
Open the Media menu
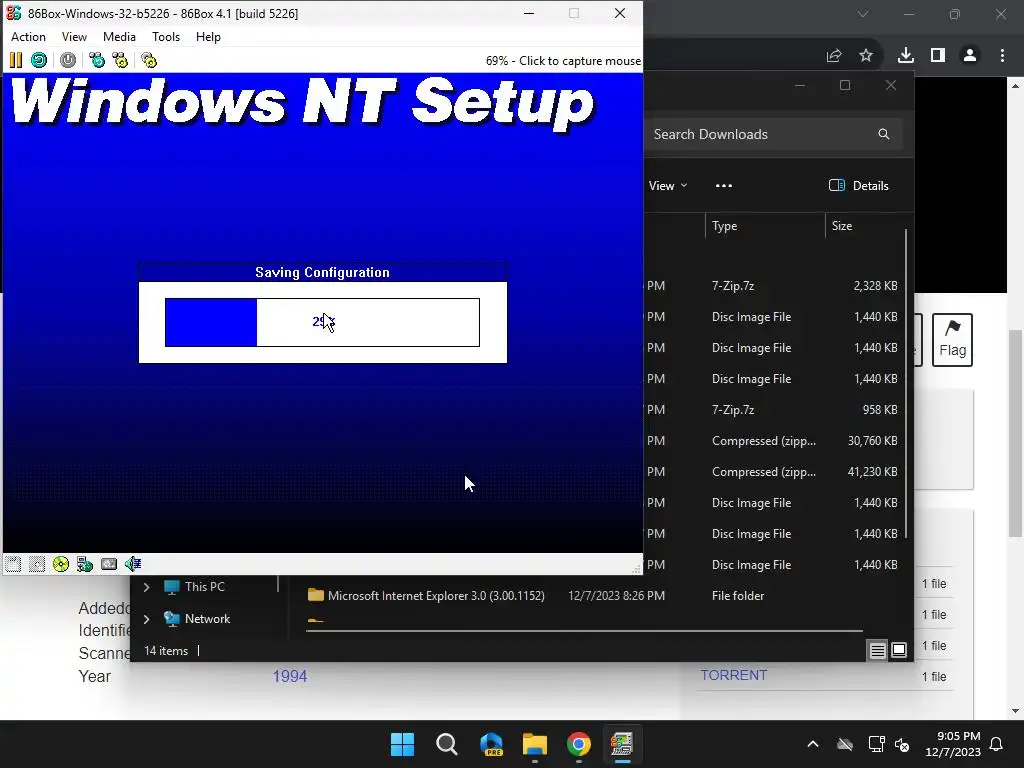(120, 37)
